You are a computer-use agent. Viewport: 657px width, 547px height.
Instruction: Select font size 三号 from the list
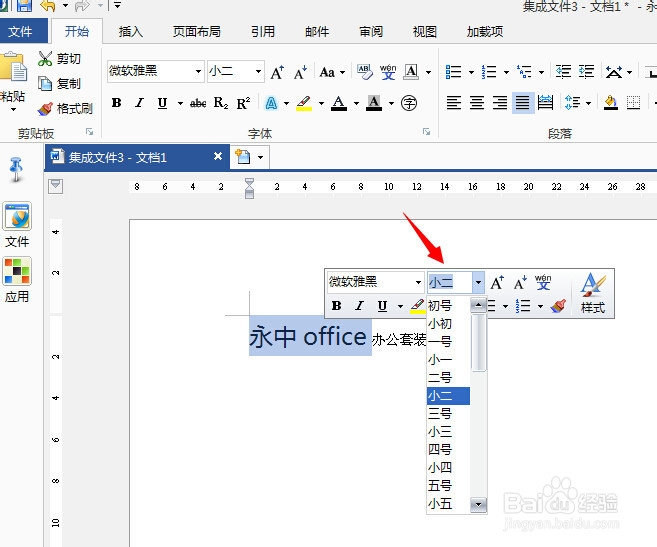448,414
